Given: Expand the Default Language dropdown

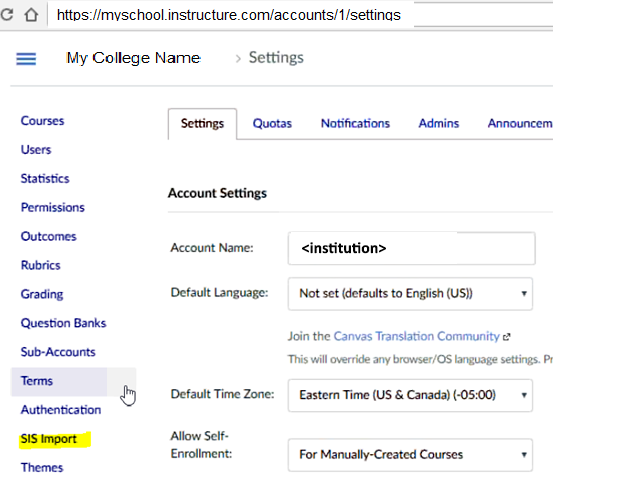Looking at the screenshot, I should 410,294.
